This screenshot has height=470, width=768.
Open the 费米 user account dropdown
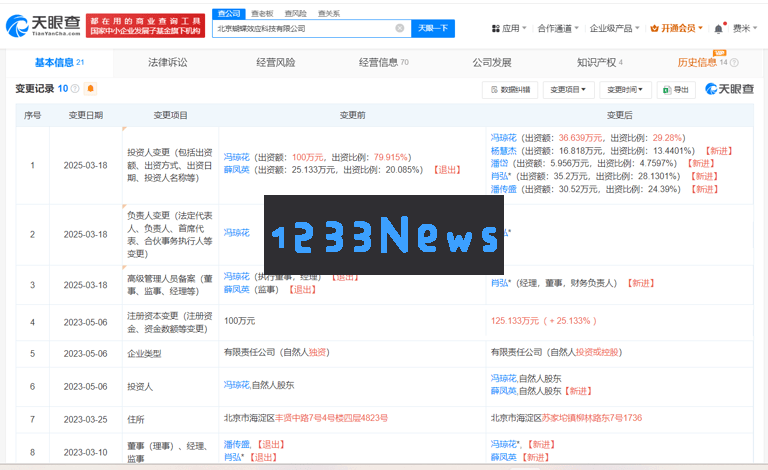(745, 28)
